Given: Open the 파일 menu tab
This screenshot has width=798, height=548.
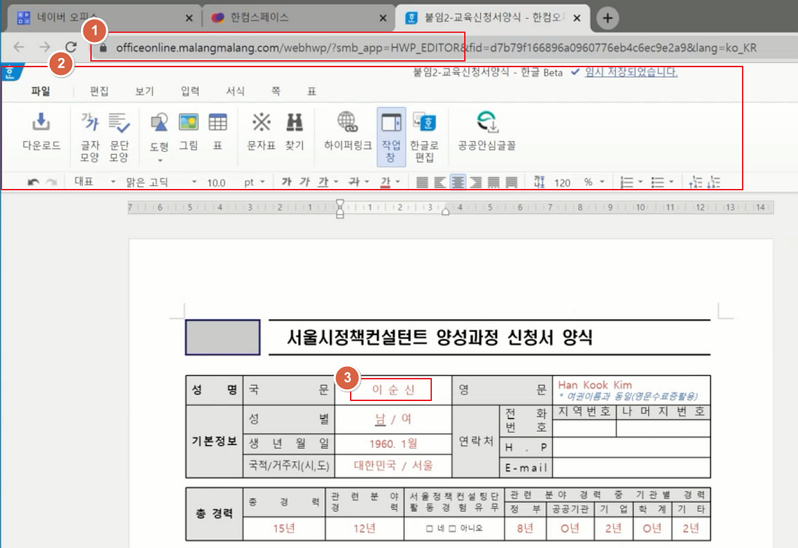Looking at the screenshot, I should point(41,91).
